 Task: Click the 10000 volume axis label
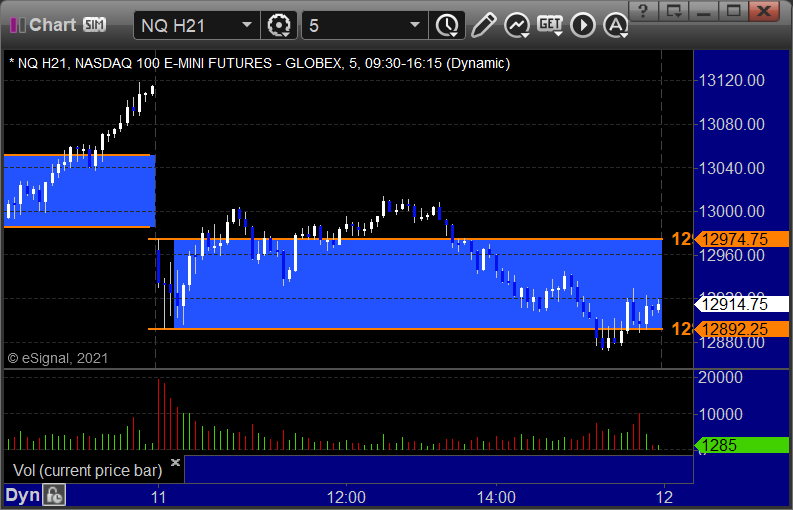pos(720,414)
